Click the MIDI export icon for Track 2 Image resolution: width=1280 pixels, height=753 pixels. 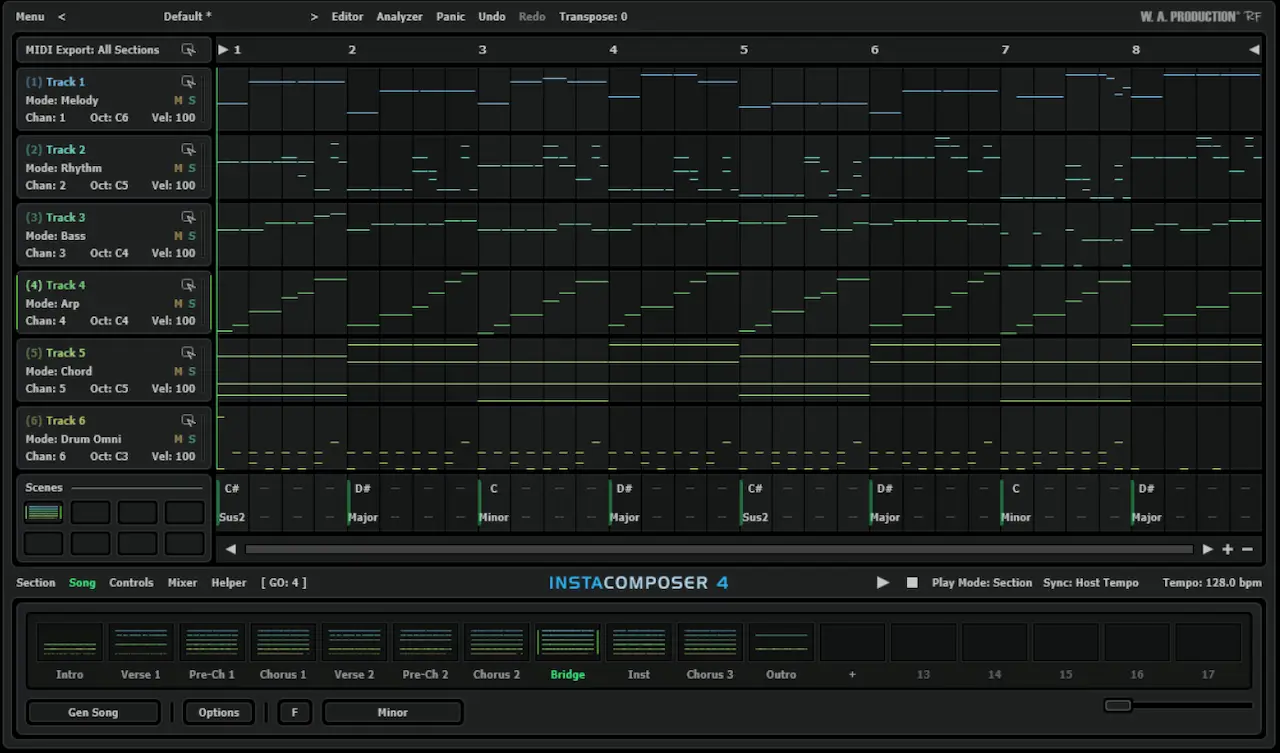(x=188, y=150)
